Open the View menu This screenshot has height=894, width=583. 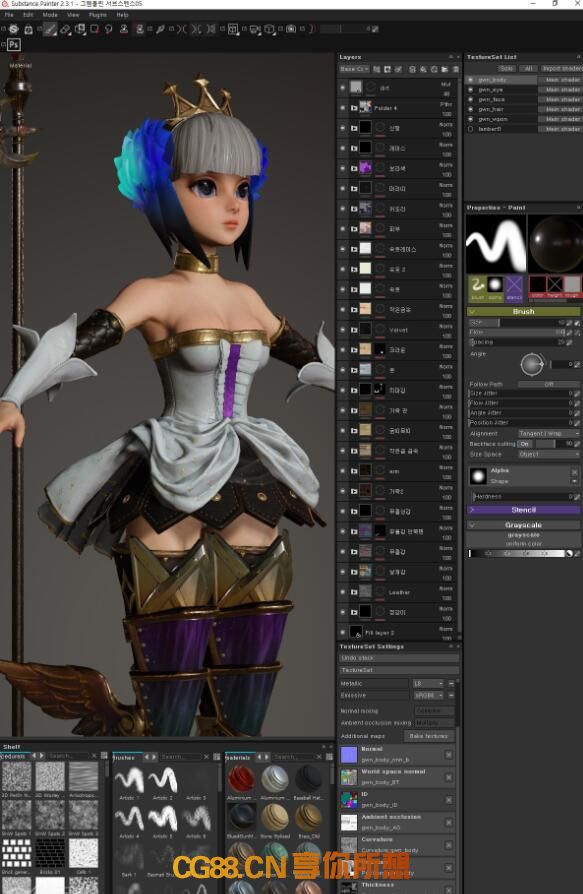coord(73,15)
